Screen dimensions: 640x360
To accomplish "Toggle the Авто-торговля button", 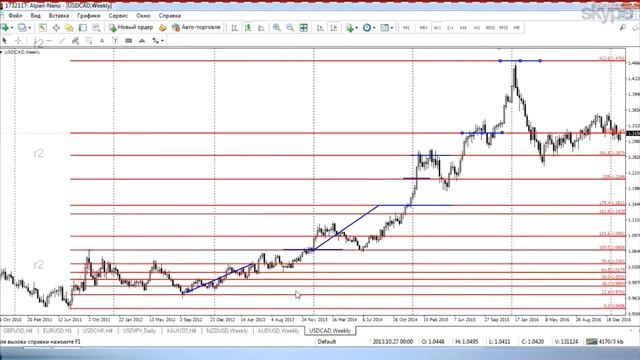I will (x=196, y=27).
